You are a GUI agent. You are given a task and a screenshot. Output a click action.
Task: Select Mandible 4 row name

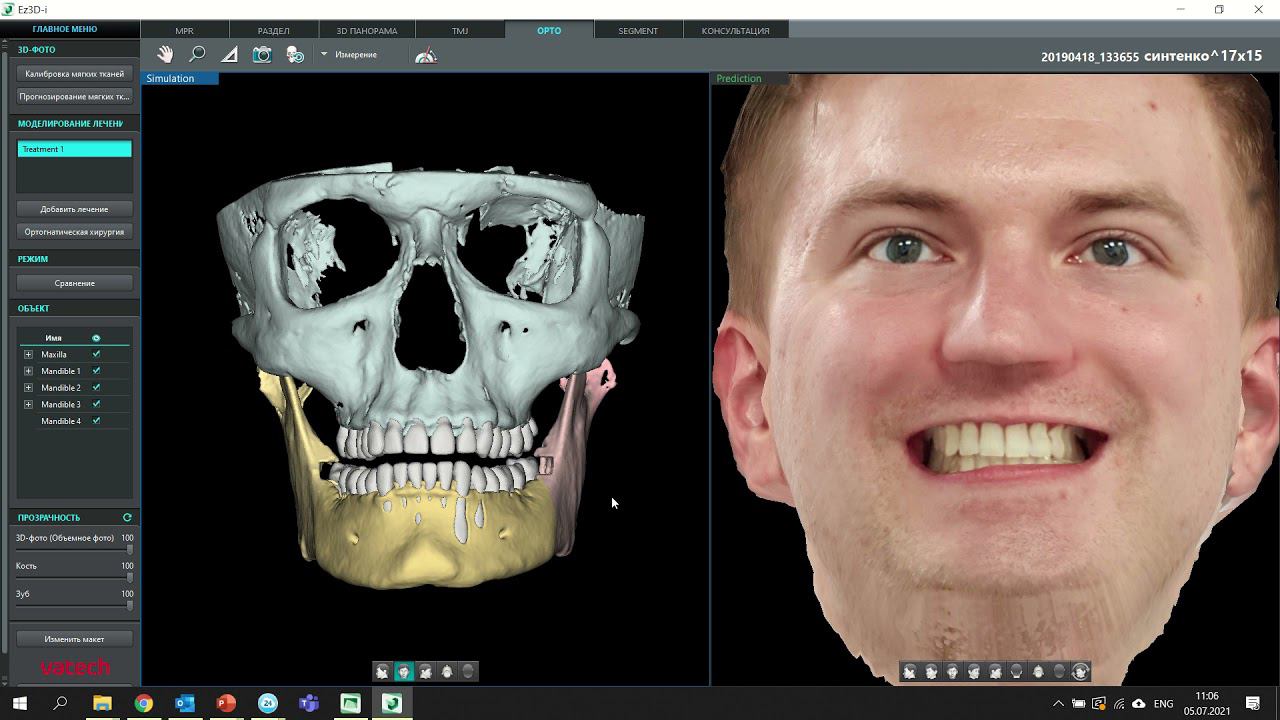coord(61,421)
